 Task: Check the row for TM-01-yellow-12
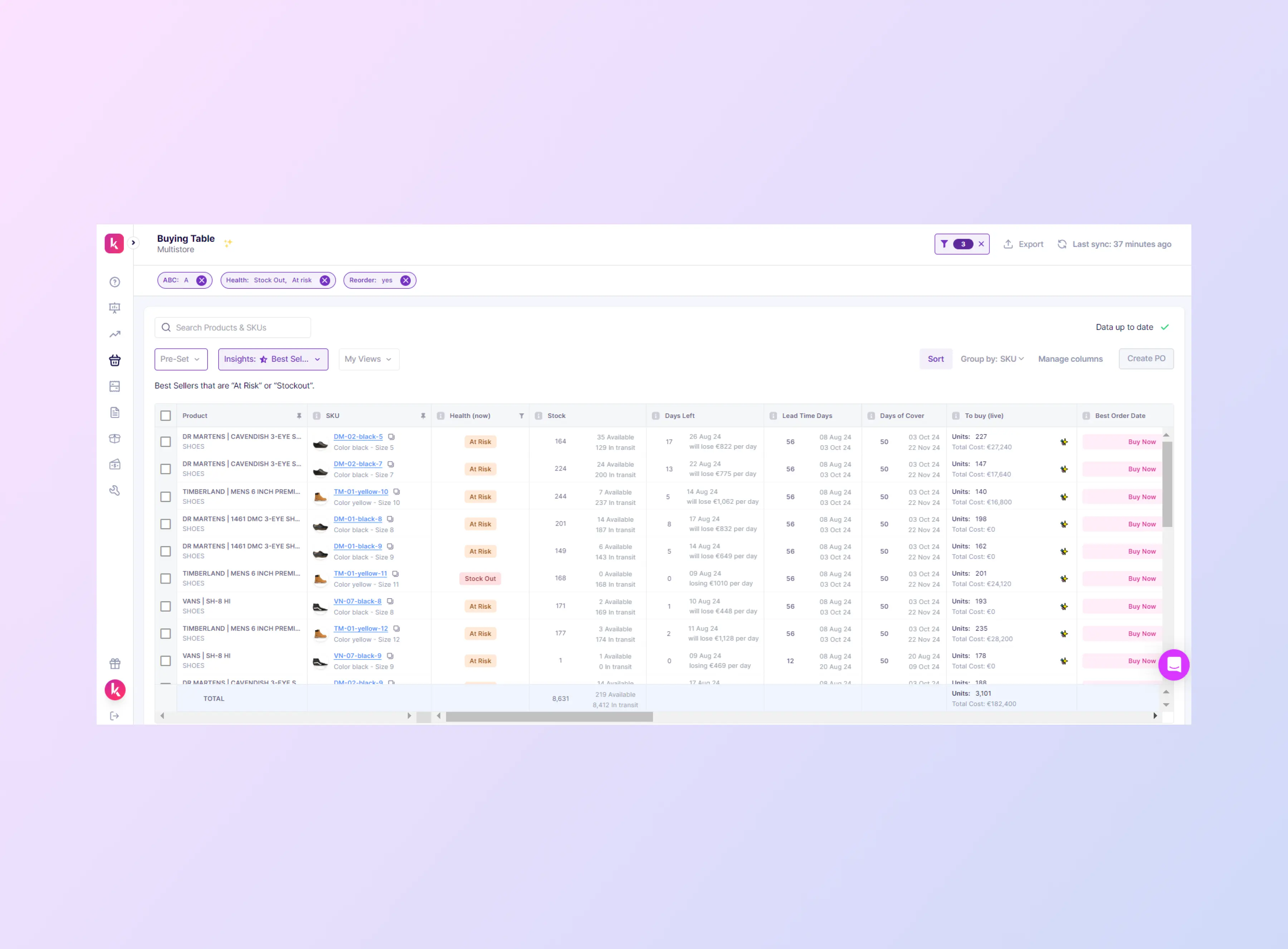(165, 634)
